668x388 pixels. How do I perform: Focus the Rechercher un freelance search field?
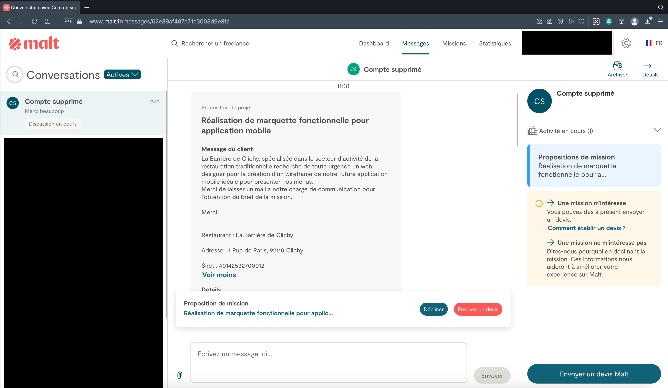(215, 43)
